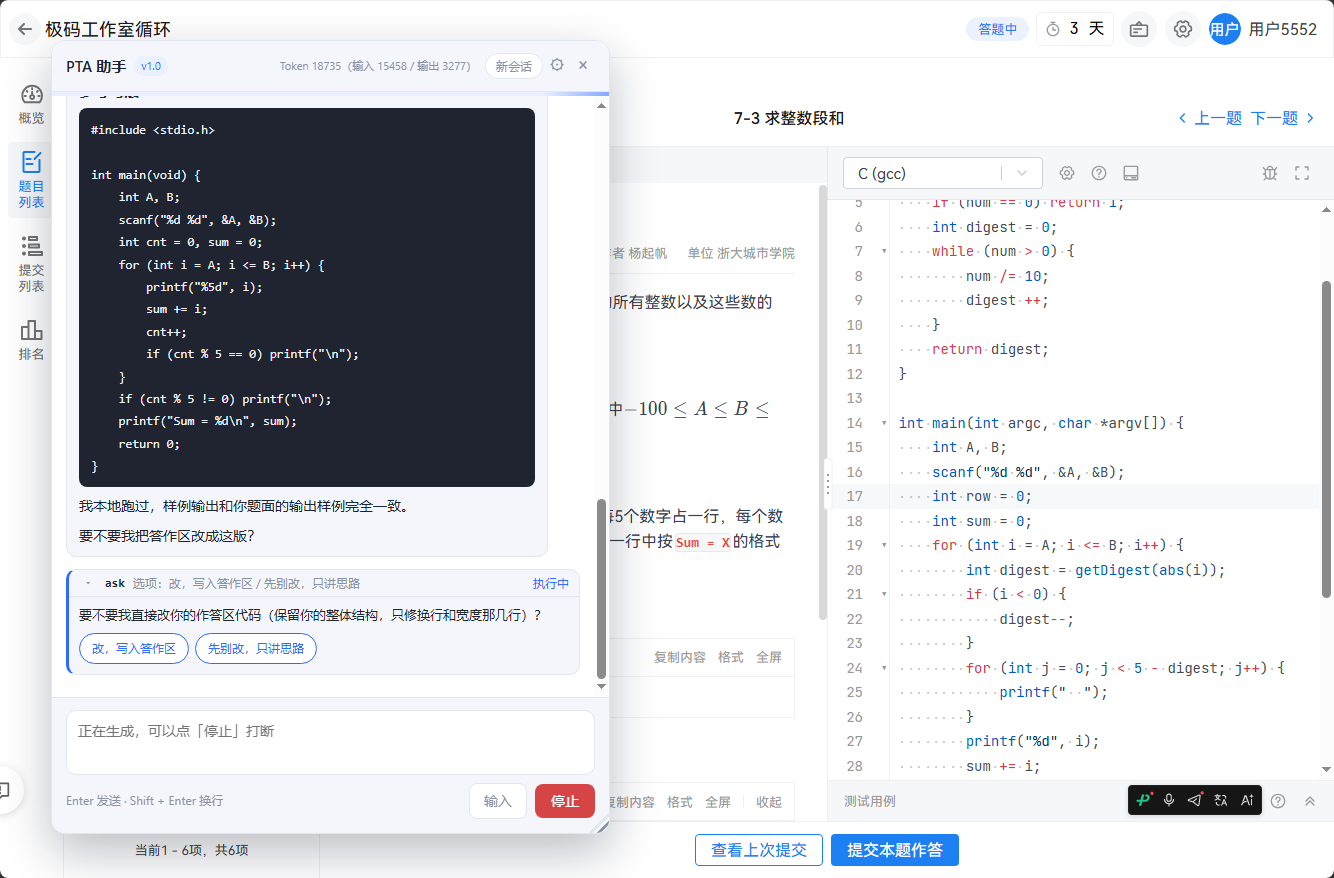Click 收起 in lower sample box
1334x878 pixels.
pos(769,802)
